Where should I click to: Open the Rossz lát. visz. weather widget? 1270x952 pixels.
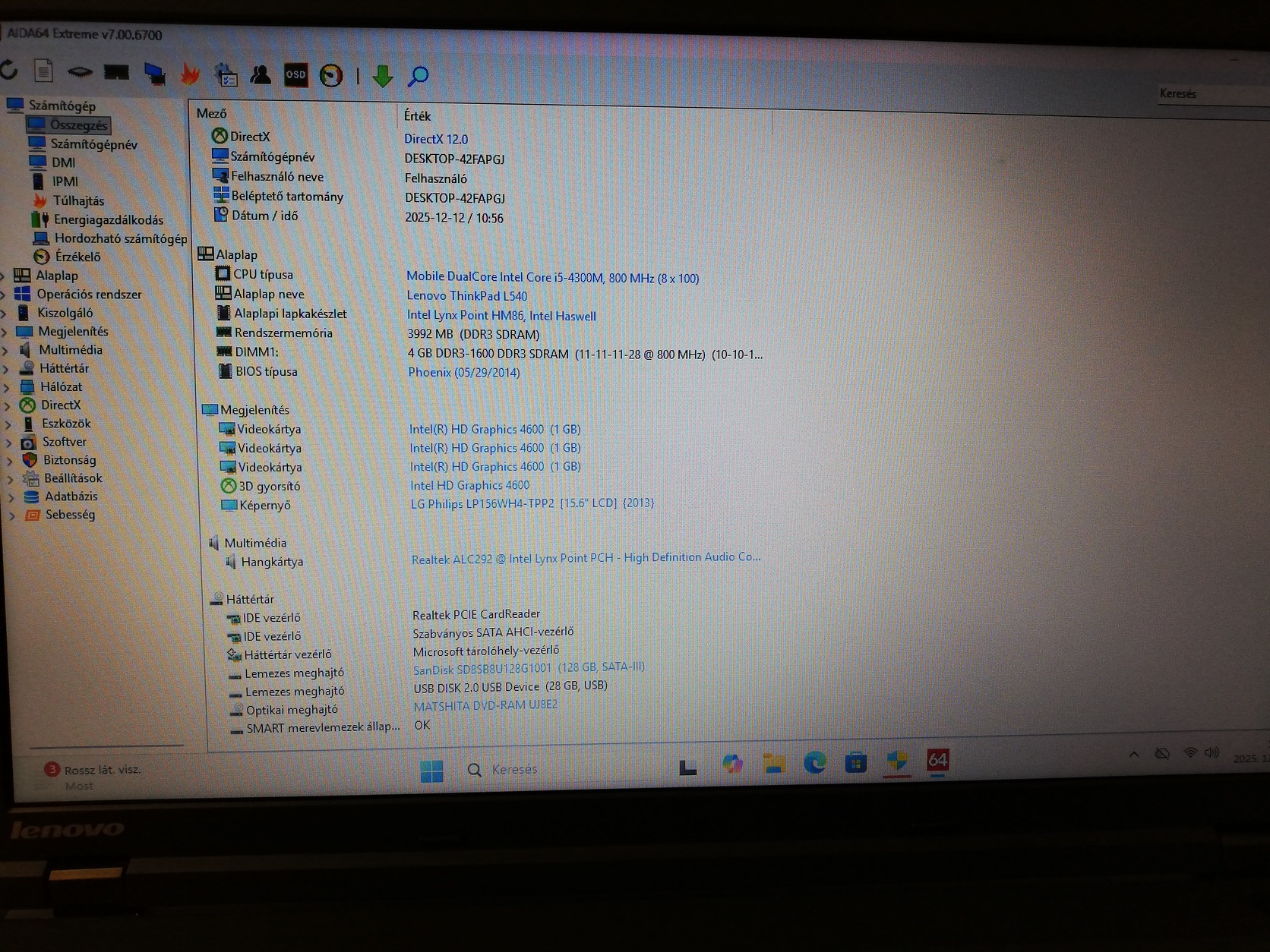point(91,777)
